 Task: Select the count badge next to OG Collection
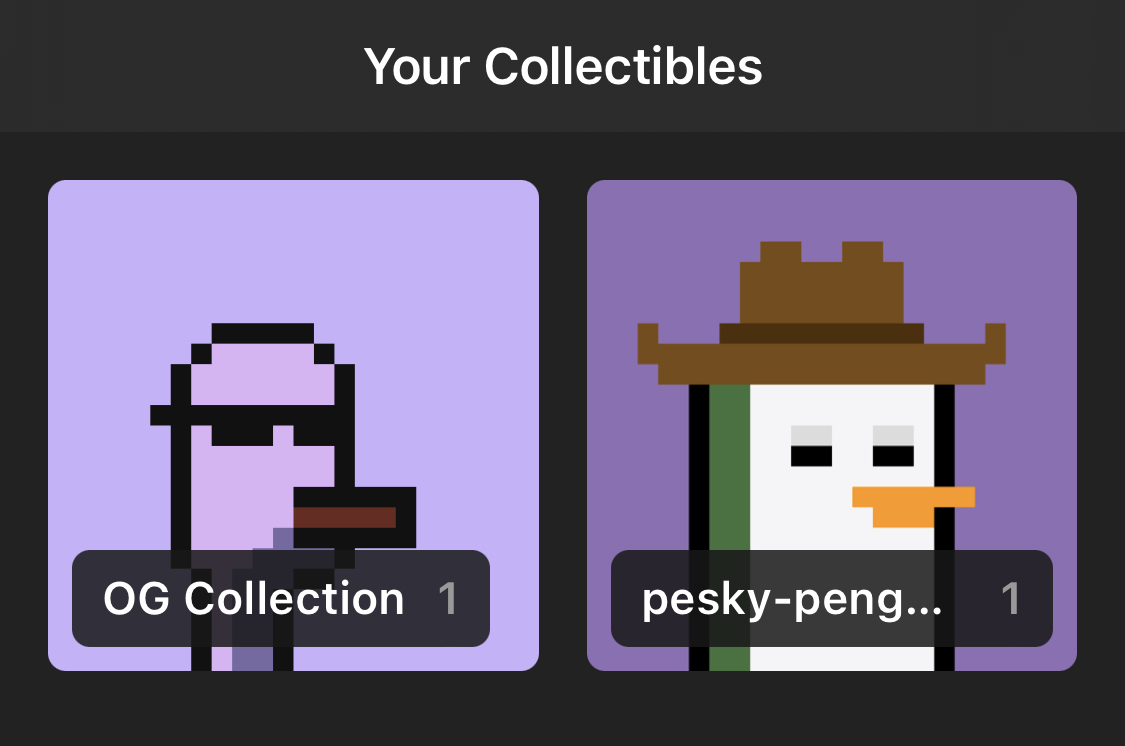pyautogui.click(x=448, y=598)
